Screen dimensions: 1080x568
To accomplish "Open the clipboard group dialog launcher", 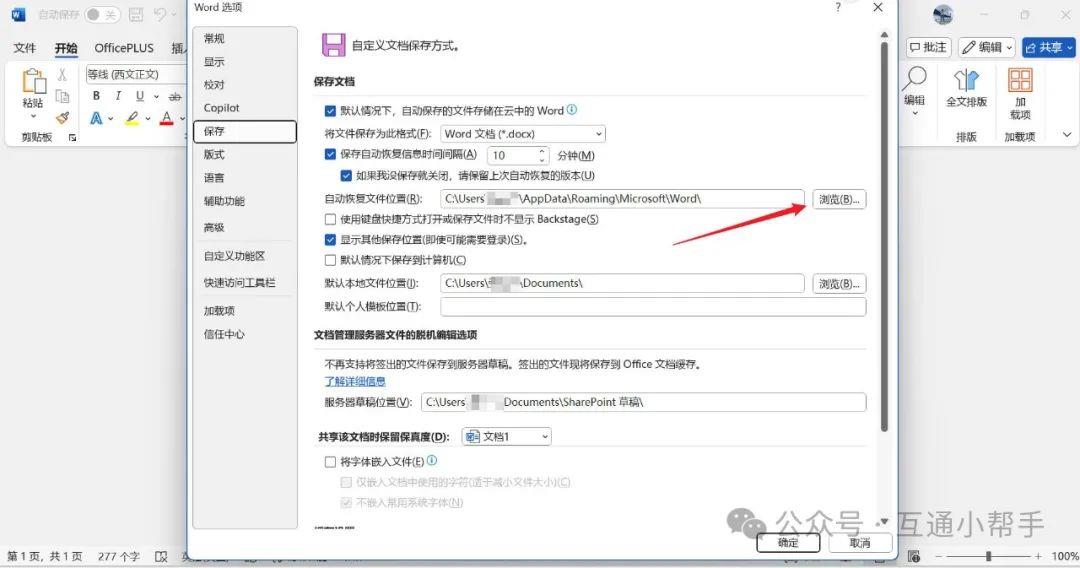I will click(72, 138).
